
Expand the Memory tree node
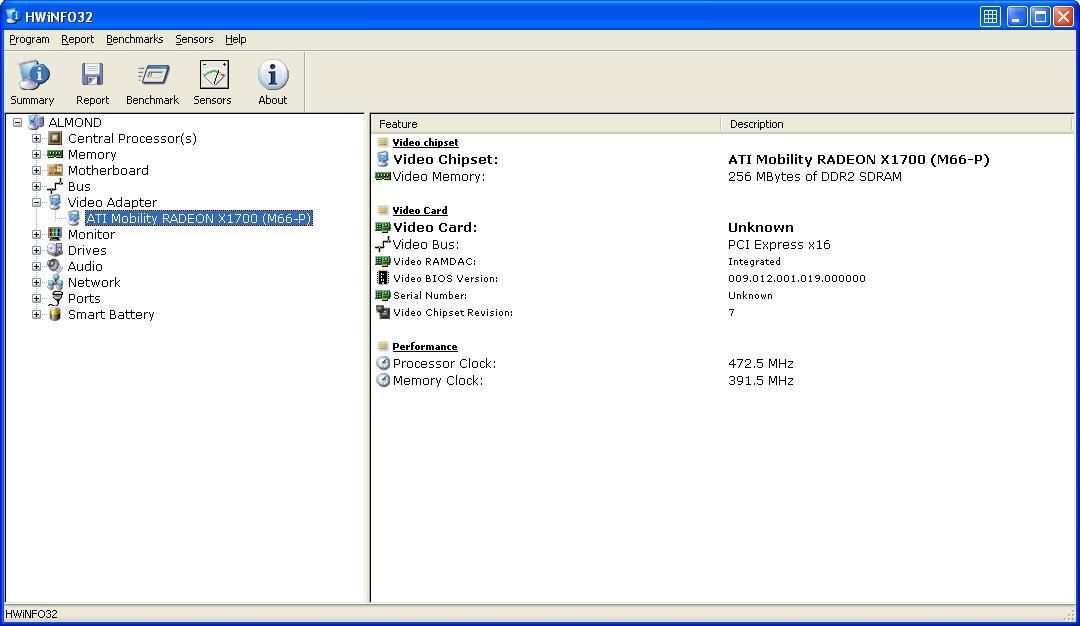[x=37, y=154]
